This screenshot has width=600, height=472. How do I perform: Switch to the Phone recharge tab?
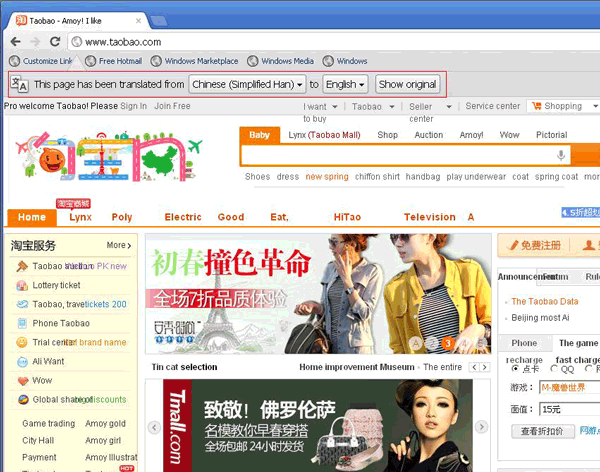(524, 343)
